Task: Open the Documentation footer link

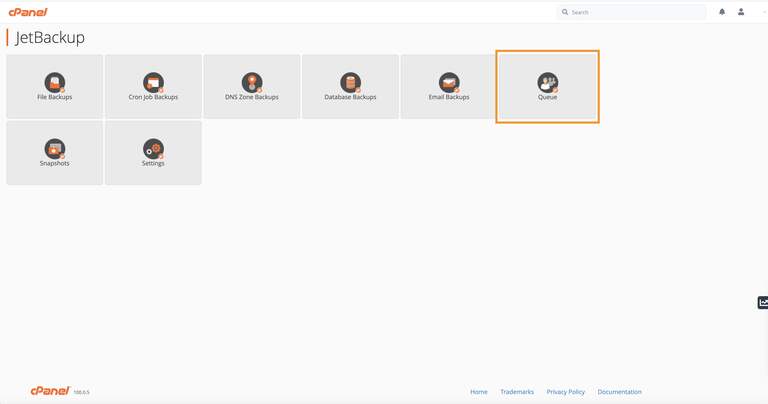Action: 619,392
